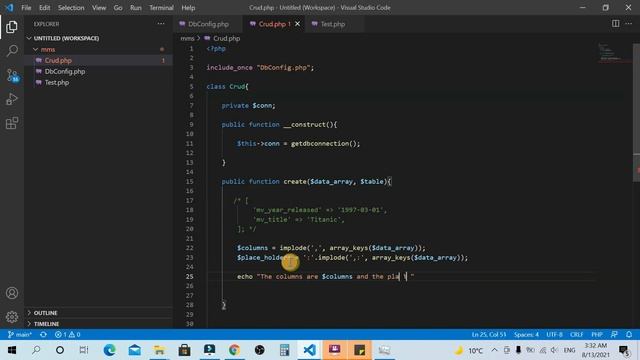Open Explorer views and more actions menu
The image size is (640, 360).
coord(161,24)
